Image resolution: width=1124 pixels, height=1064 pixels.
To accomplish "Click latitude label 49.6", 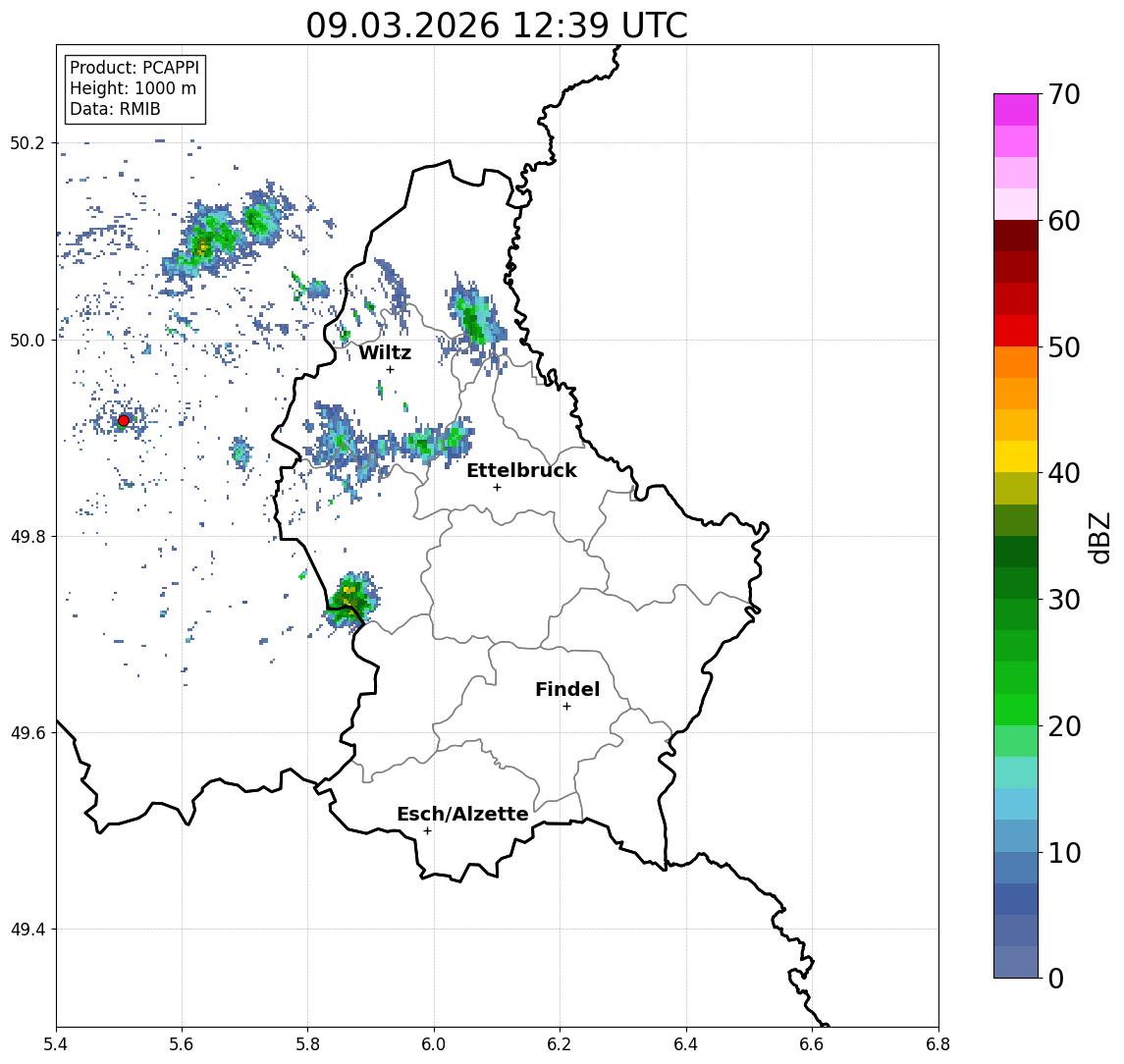I will tap(27, 733).
